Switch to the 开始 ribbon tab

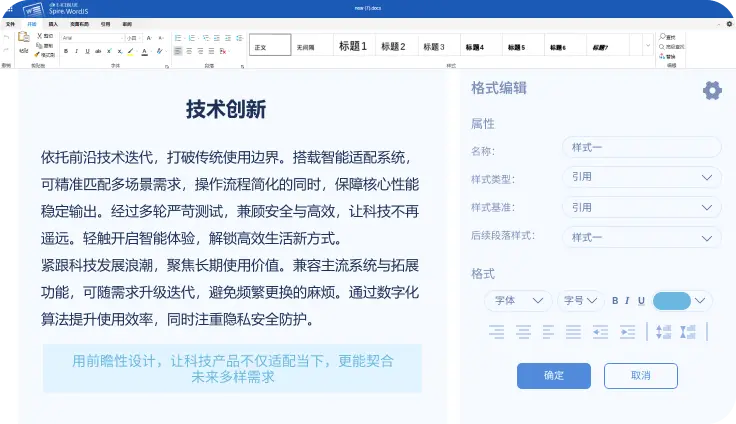coord(32,24)
